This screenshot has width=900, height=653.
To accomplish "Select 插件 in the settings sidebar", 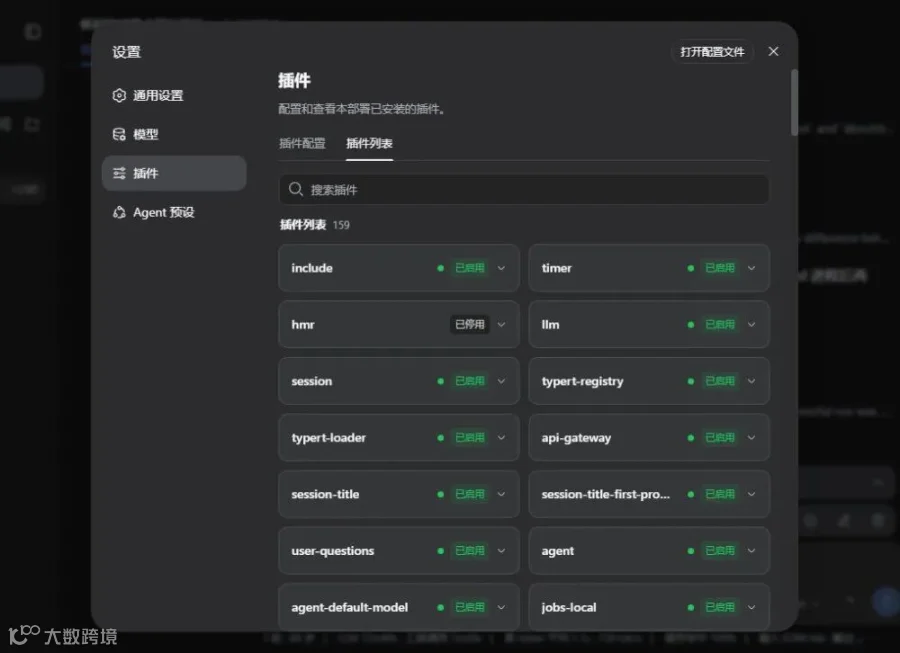I will 174,173.
